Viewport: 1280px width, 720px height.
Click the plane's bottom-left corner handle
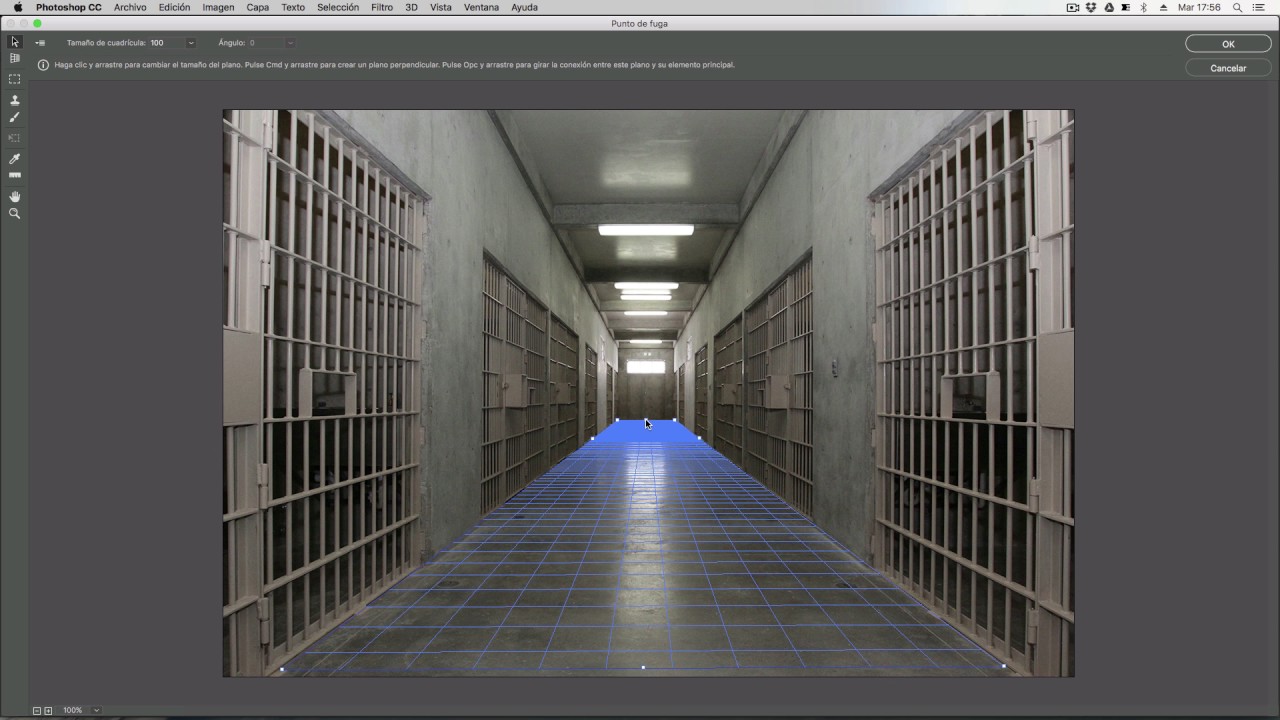[x=282, y=669]
